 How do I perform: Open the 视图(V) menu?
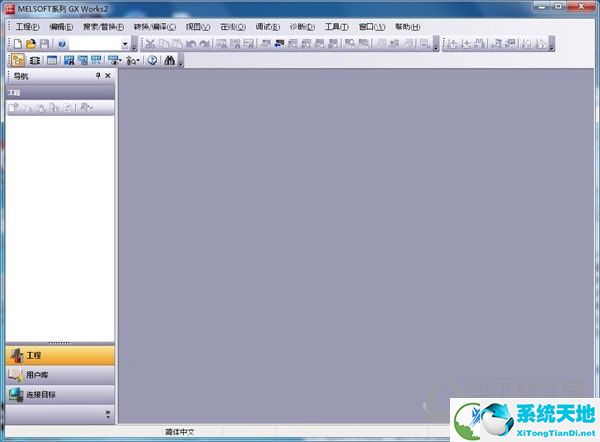pyautogui.click(x=198, y=27)
